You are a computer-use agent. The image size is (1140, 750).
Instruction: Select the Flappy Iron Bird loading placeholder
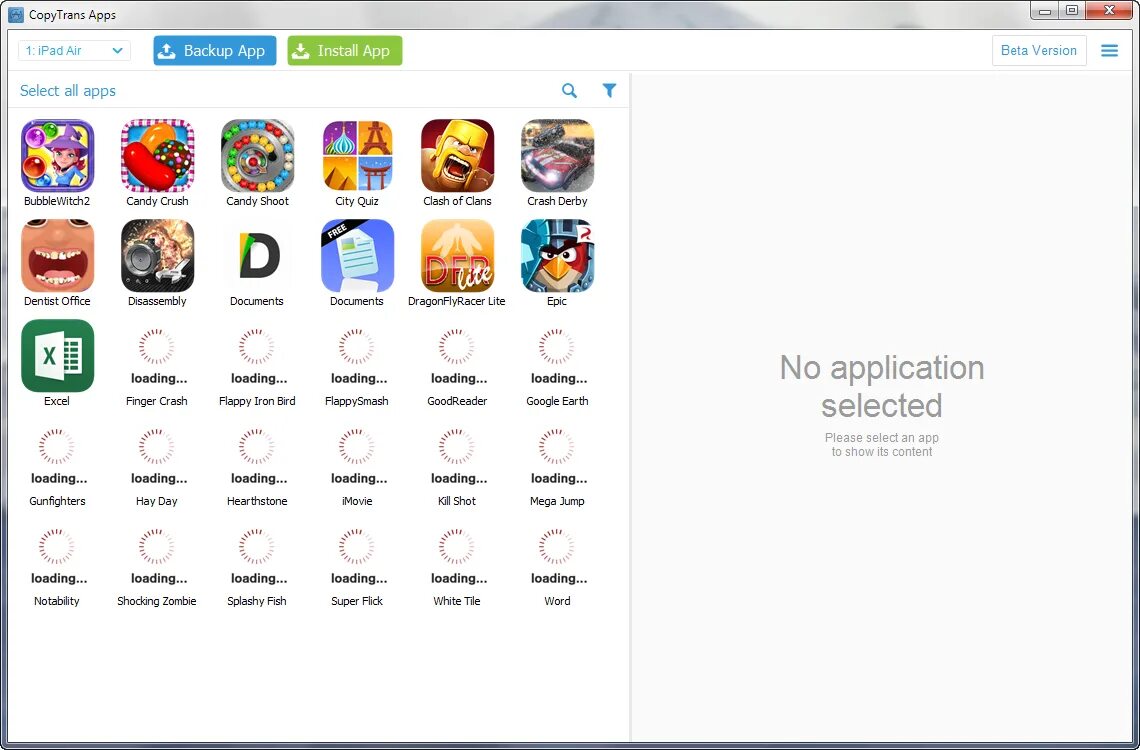click(x=257, y=355)
